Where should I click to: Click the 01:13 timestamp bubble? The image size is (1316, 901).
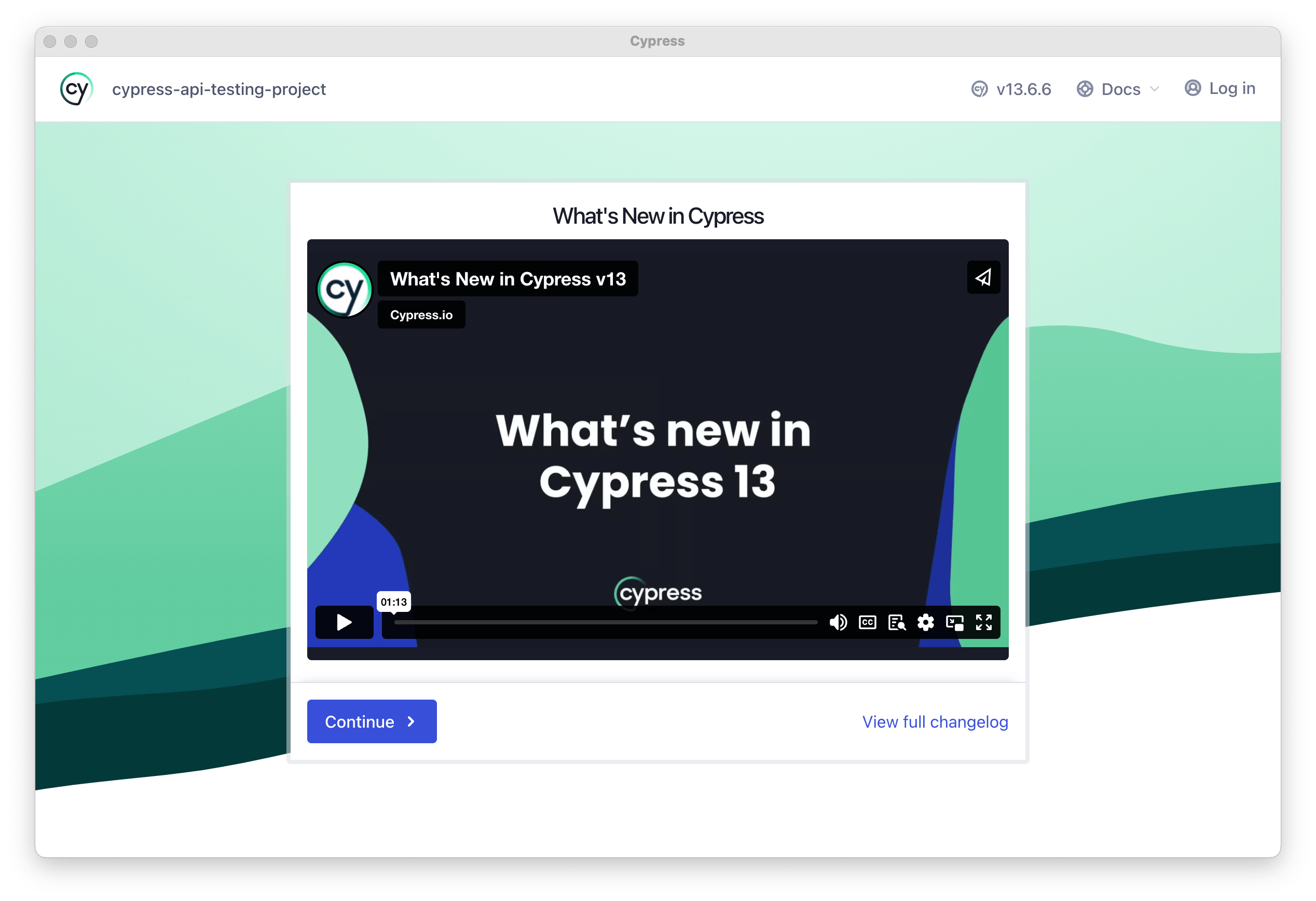pos(394,602)
